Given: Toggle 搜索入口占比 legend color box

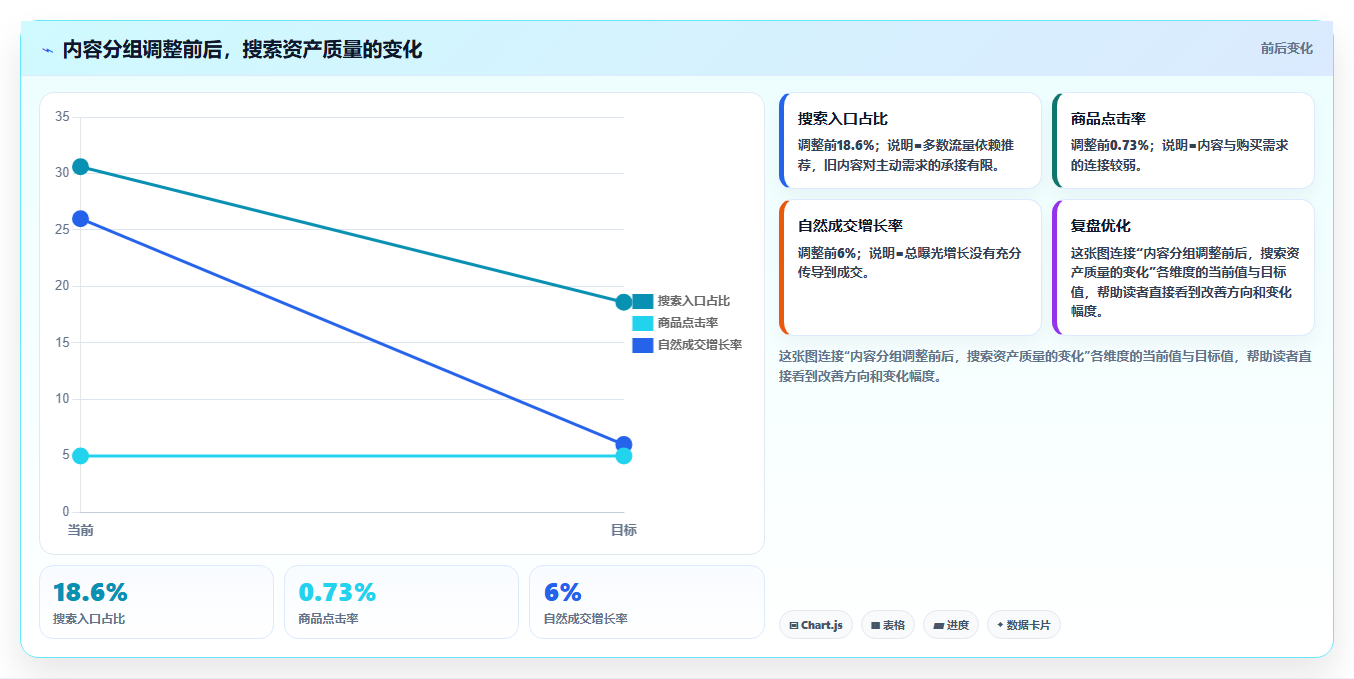Looking at the screenshot, I should tap(643, 301).
